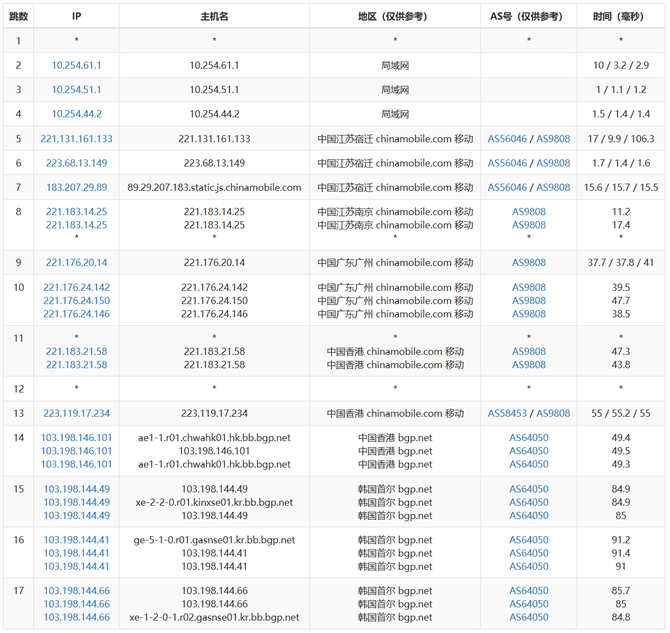Click IP link 221.176.20.14 at hop 9
670x633 pixels.
tap(77, 263)
